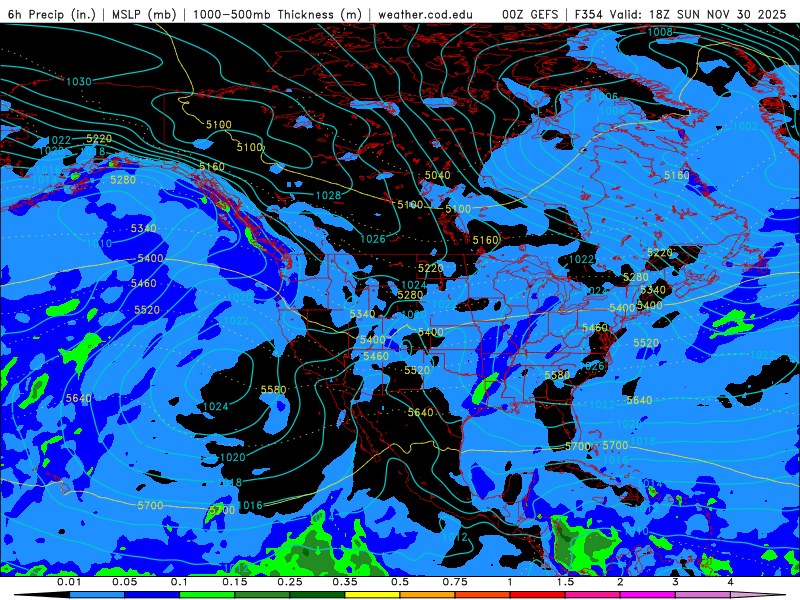Click the magenta 2 inch legend swatch
This screenshot has height=600, width=800.
coord(648,595)
